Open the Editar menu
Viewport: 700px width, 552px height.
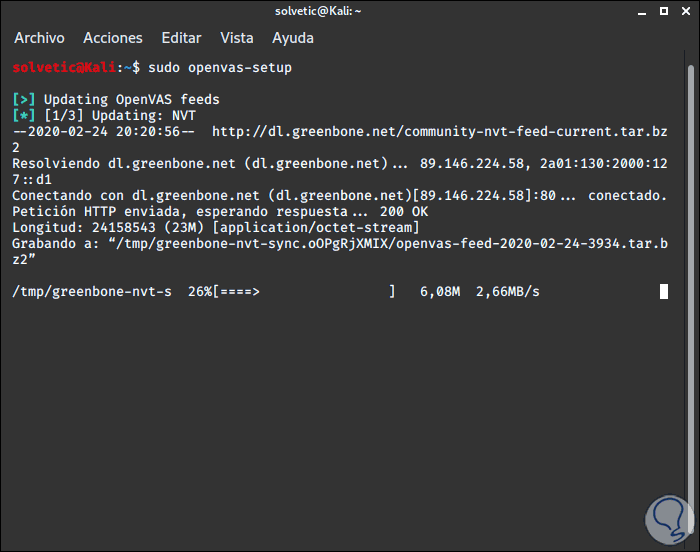(181, 38)
